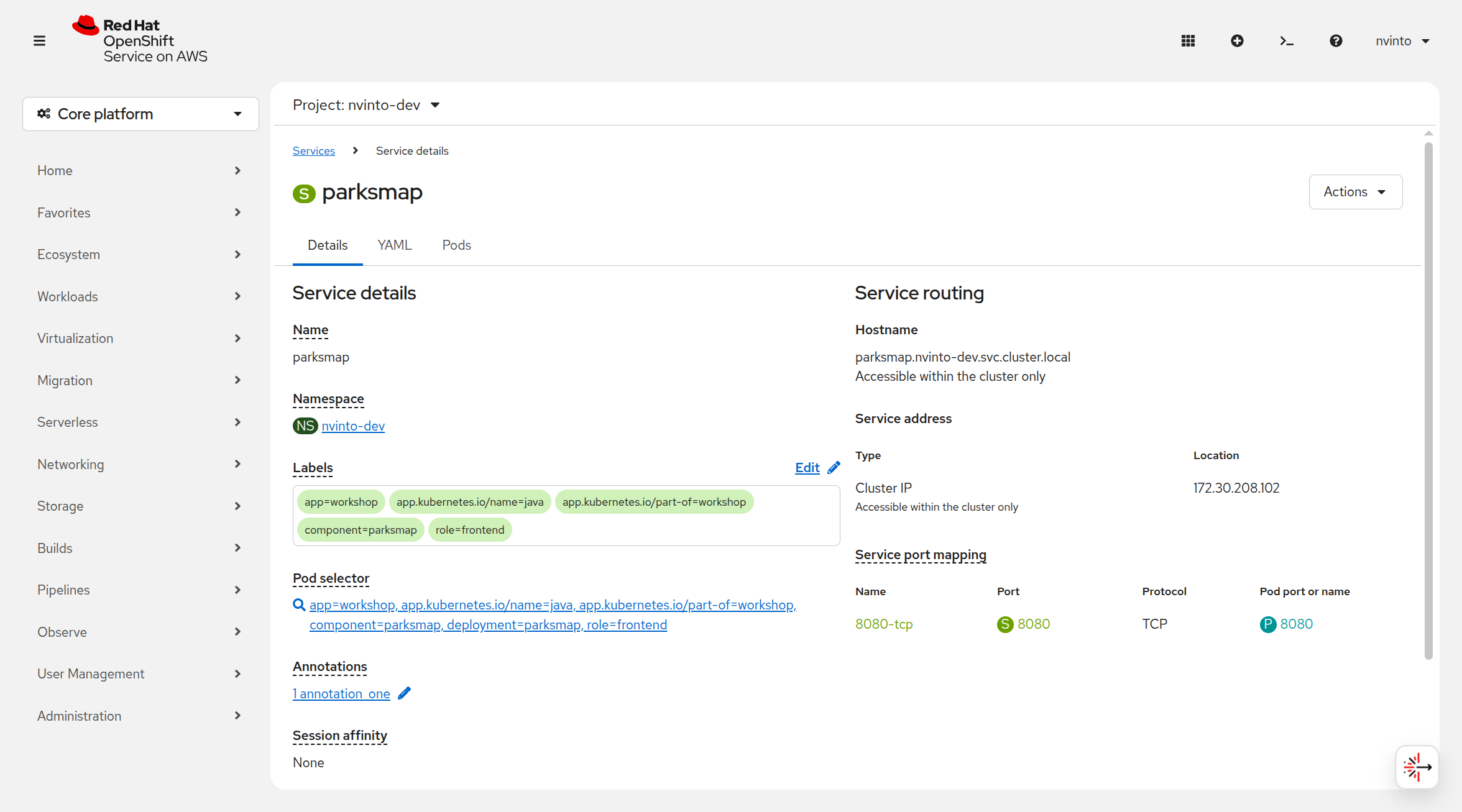Open the Actions dropdown menu

point(1356,192)
